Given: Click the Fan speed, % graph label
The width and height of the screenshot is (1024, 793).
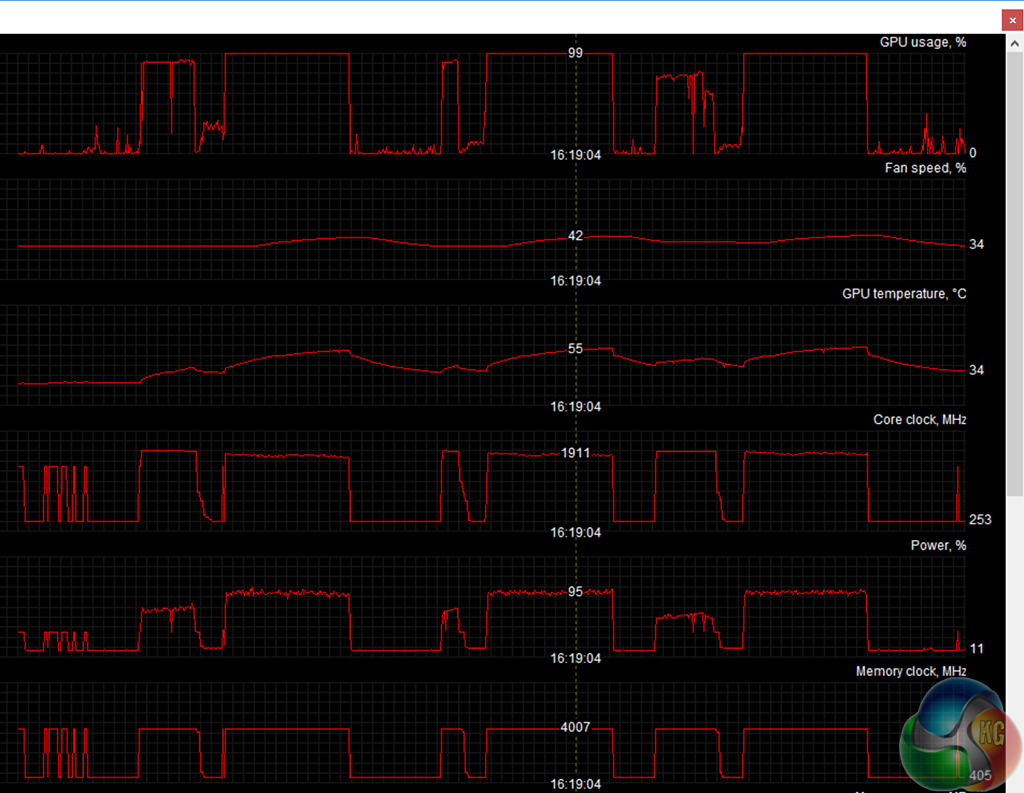Looking at the screenshot, I should tap(925, 168).
